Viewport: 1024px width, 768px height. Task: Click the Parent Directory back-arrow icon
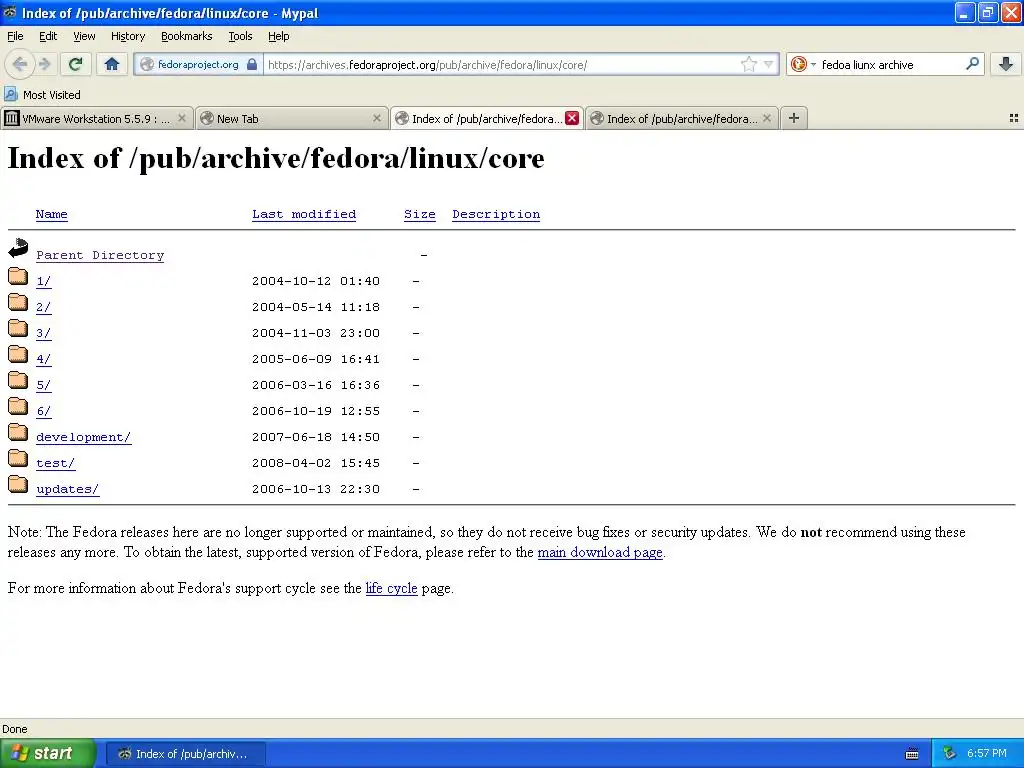point(18,248)
